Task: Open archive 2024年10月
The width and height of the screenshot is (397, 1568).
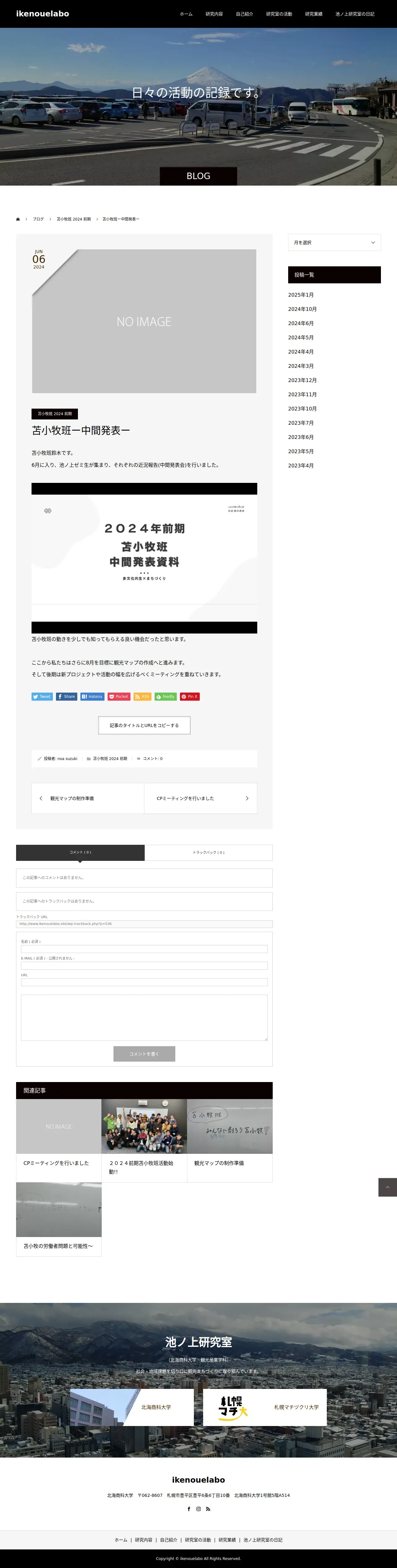Action: click(302, 309)
